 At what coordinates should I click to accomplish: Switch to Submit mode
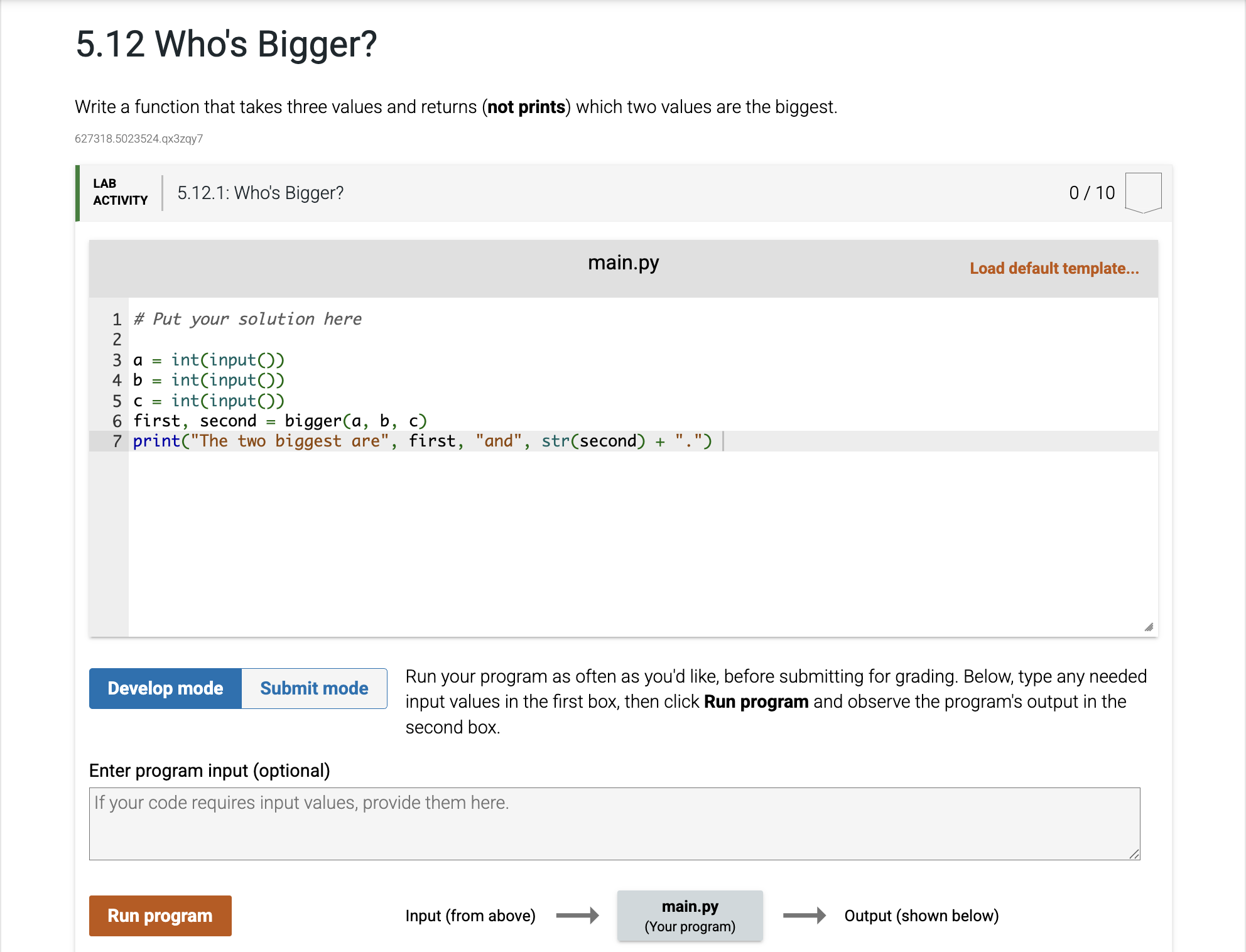pyautogui.click(x=314, y=688)
